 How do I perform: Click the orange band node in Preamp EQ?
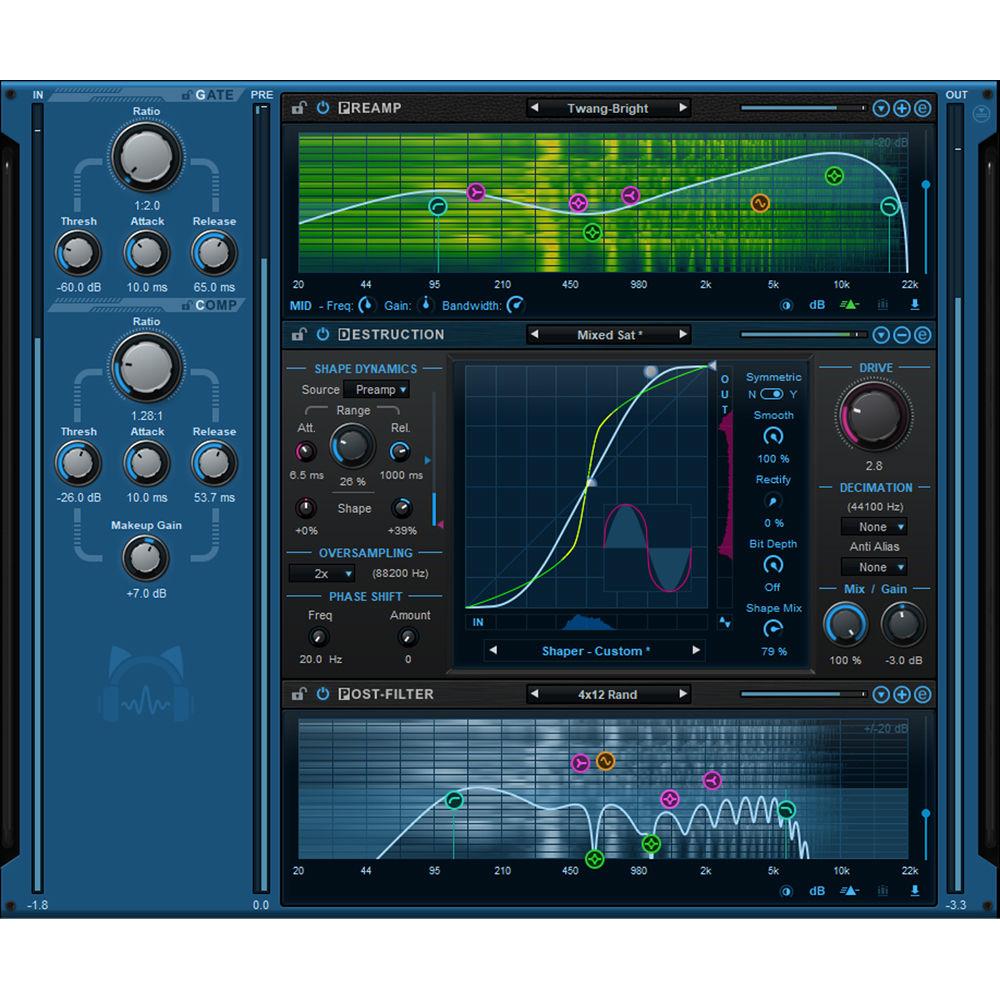tap(759, 203)
